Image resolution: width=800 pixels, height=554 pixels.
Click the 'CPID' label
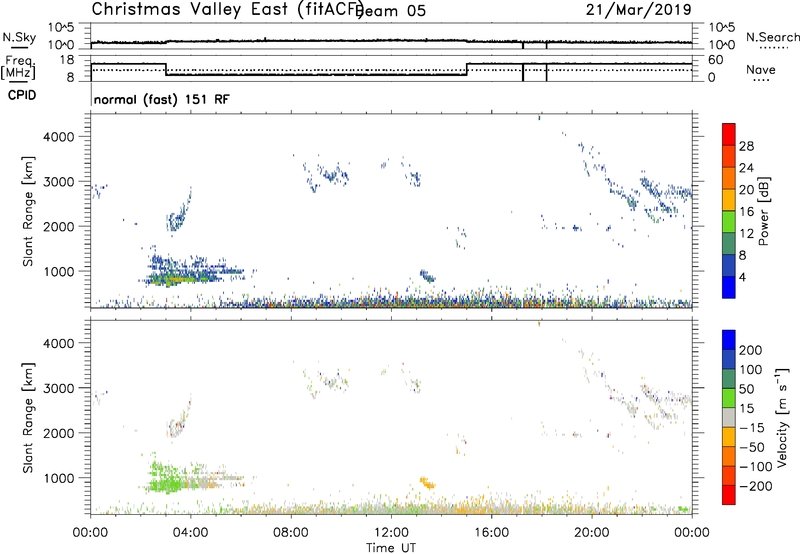tap(22, 95)
